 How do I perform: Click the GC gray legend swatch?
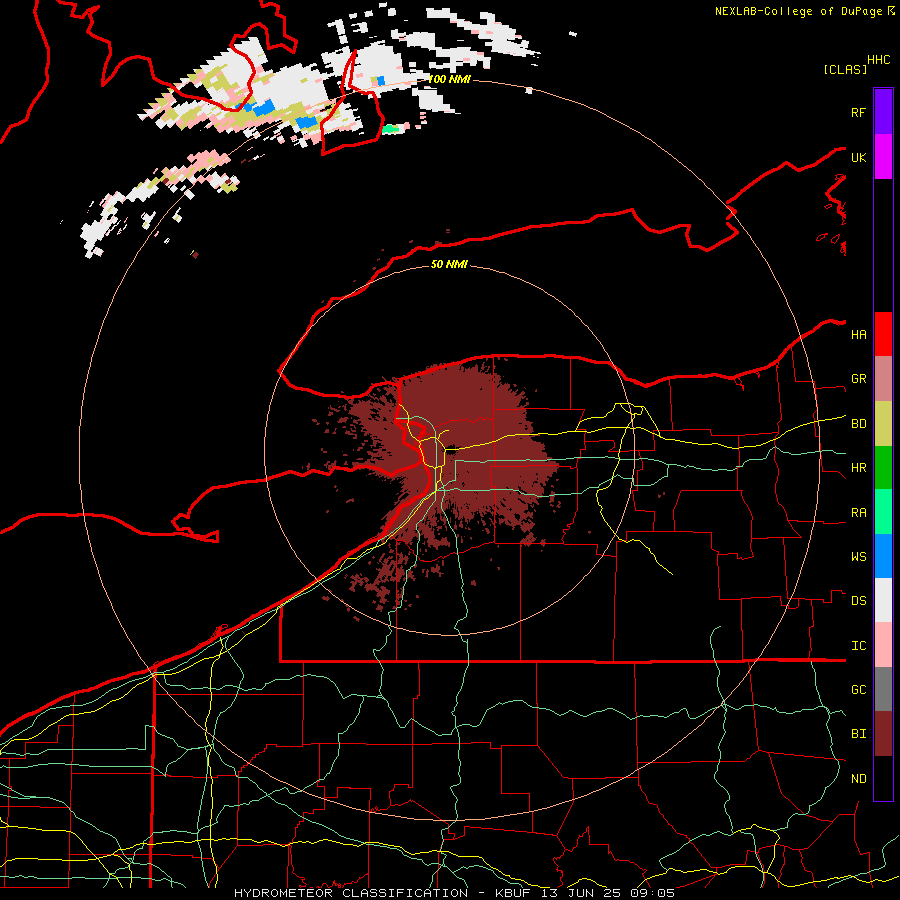pos(883,689)
